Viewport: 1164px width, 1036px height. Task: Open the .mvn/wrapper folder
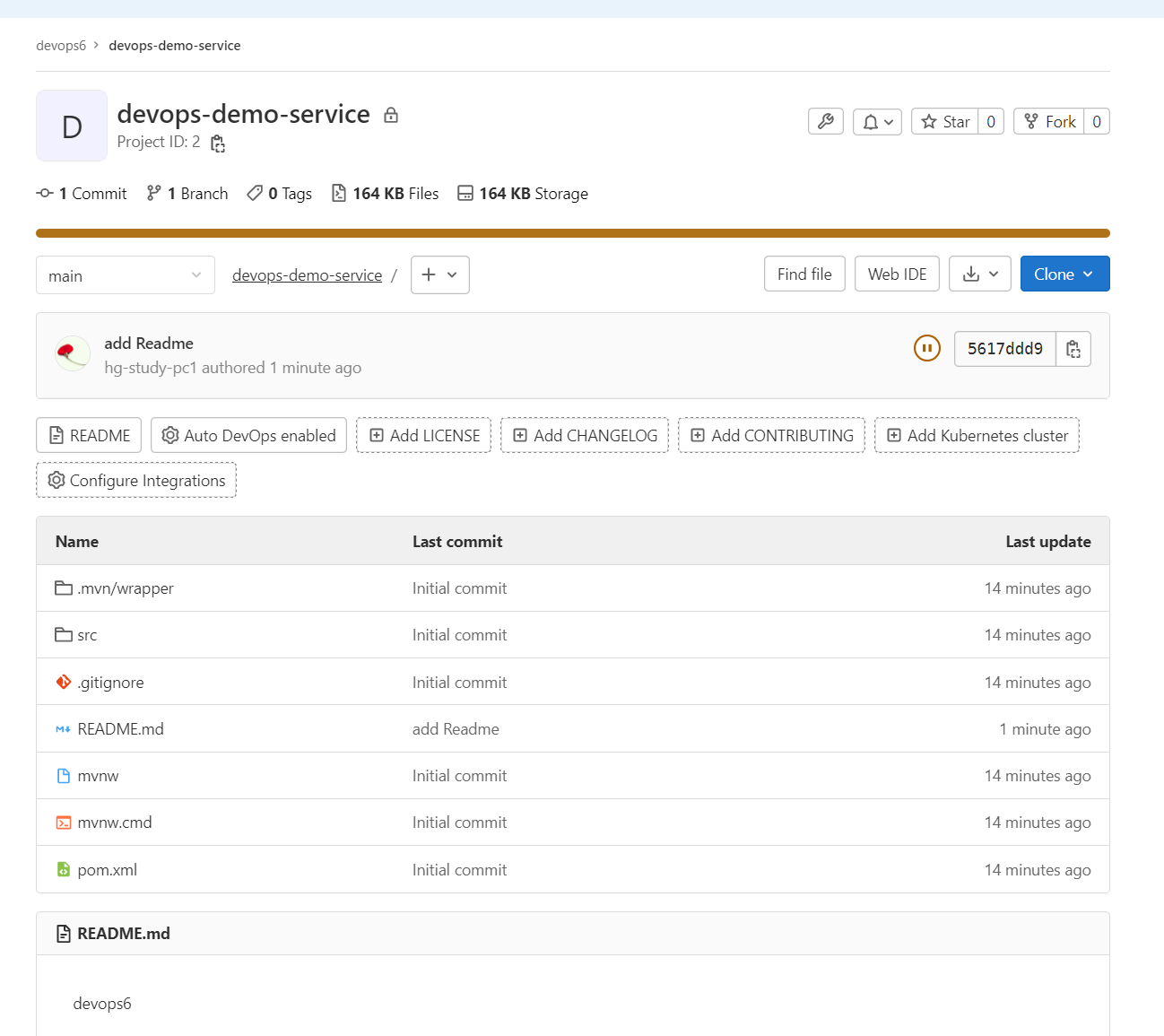(x=126, y=588)
